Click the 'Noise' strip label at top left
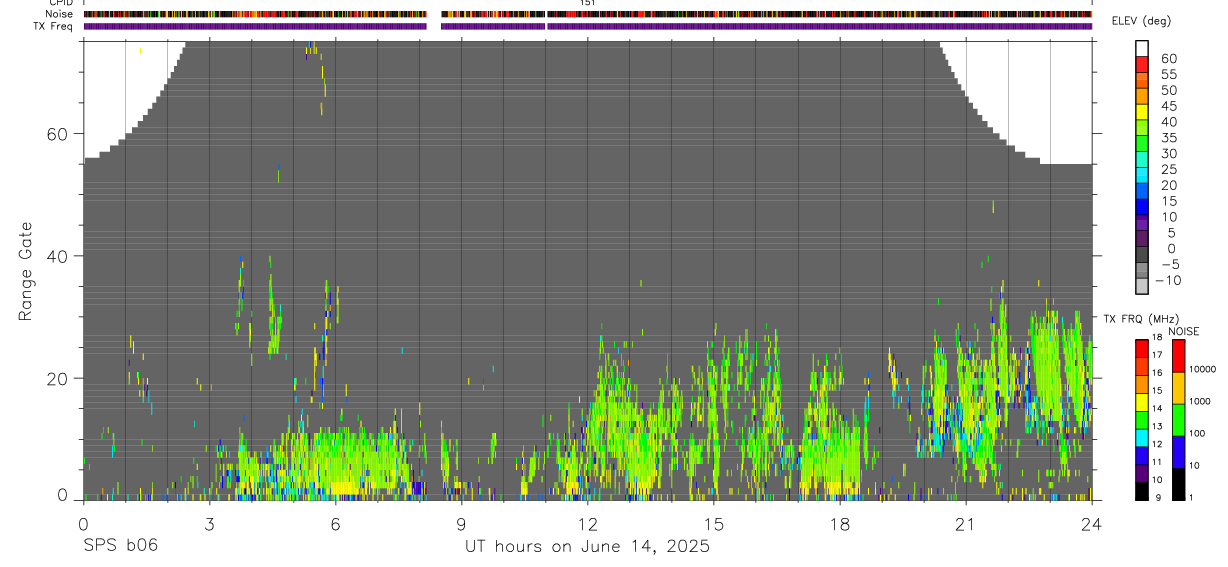Viewport: 1228px width, 567px height. pos(60,14)
